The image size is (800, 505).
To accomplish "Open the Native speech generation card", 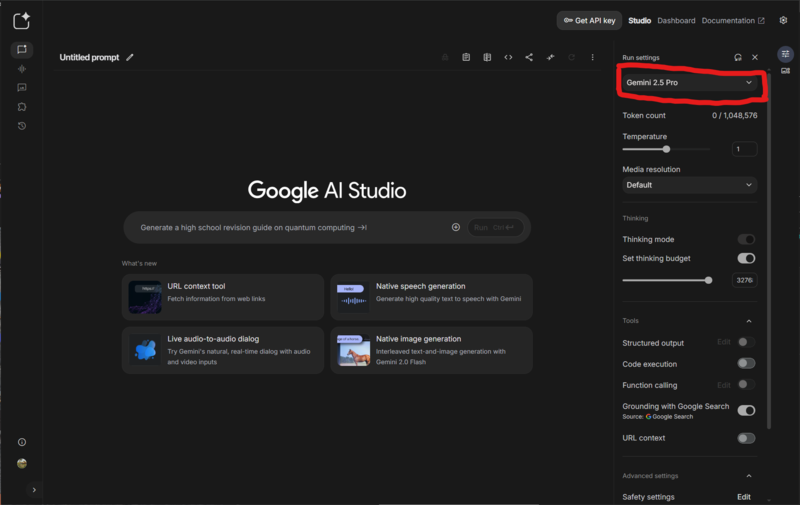I will click(x=432, y=297).
